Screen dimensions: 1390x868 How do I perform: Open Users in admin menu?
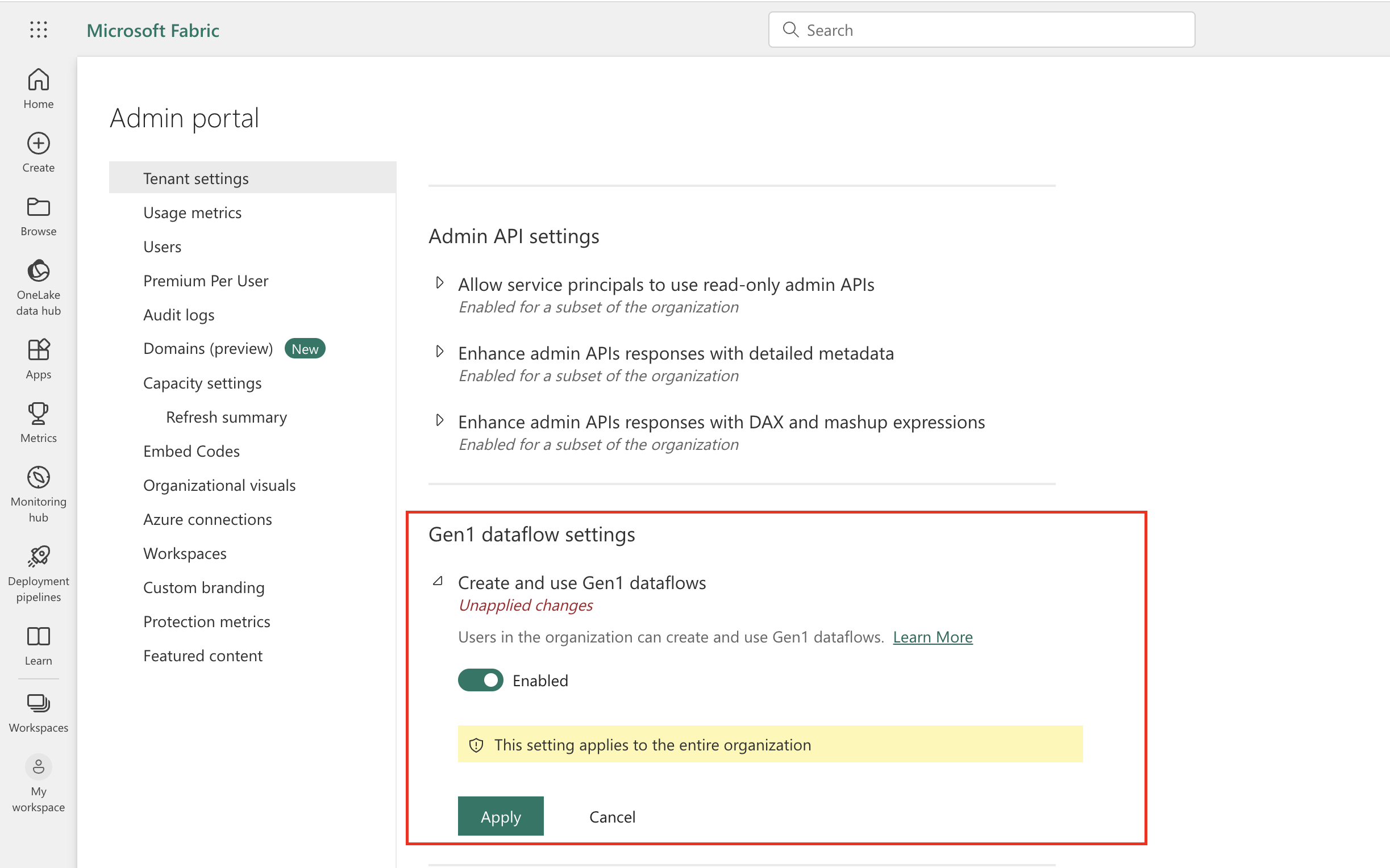pos(163,247)
